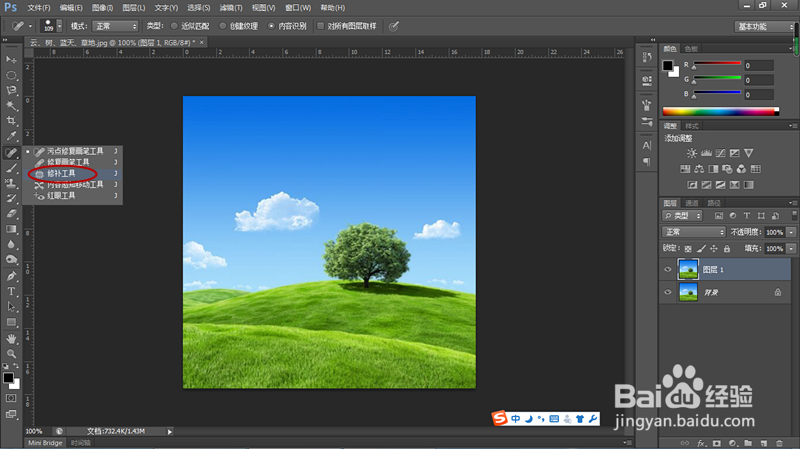
Task: Select the Blur tool
Action: 11,244
